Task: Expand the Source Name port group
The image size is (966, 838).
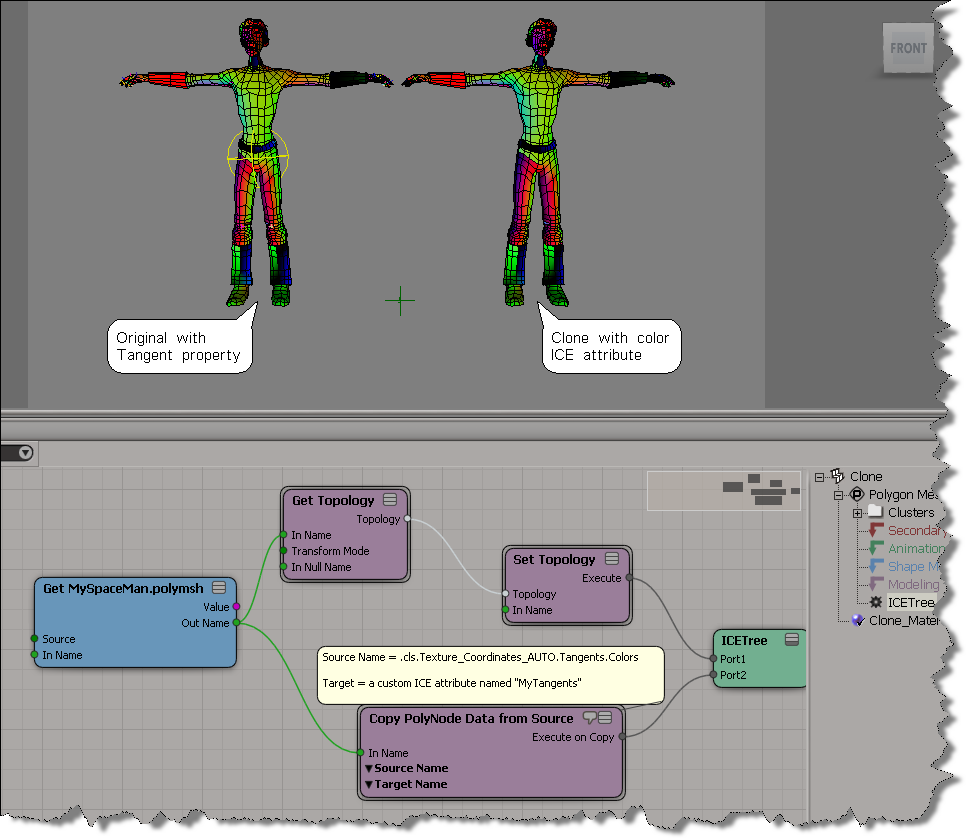Action: click(369, 768)
